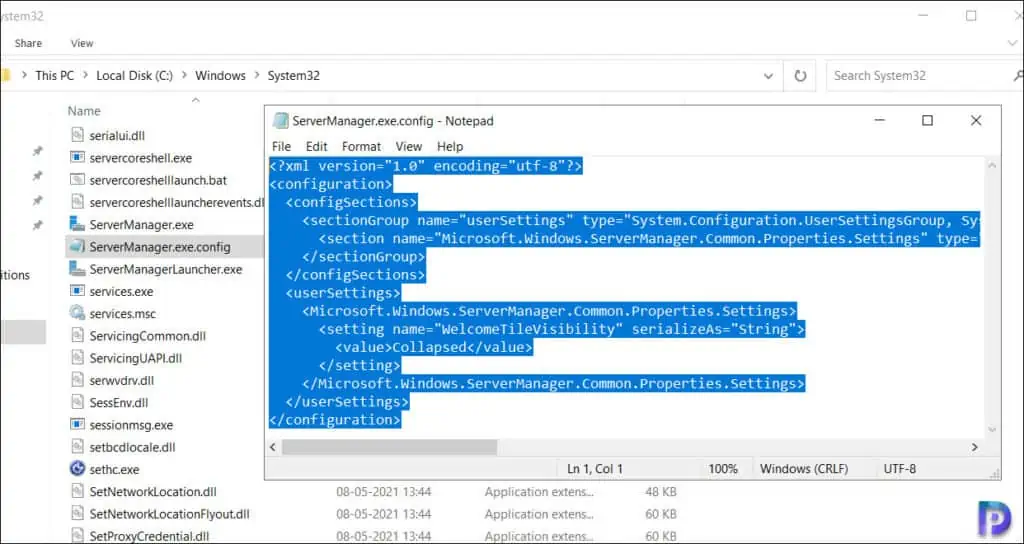Navigate to This PC breadcrumb
The height and width of the screenshot is (544, 1024).
click(x=55, y=76)
